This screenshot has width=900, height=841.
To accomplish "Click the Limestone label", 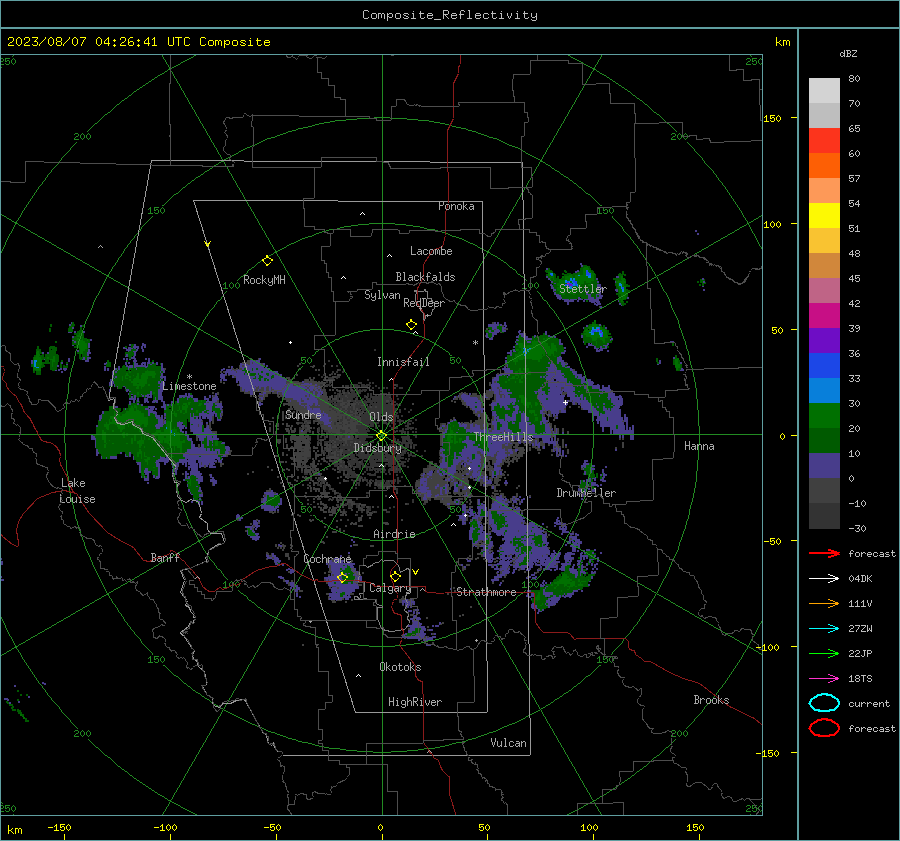I will pyautogui.click(x=189, y=386).
